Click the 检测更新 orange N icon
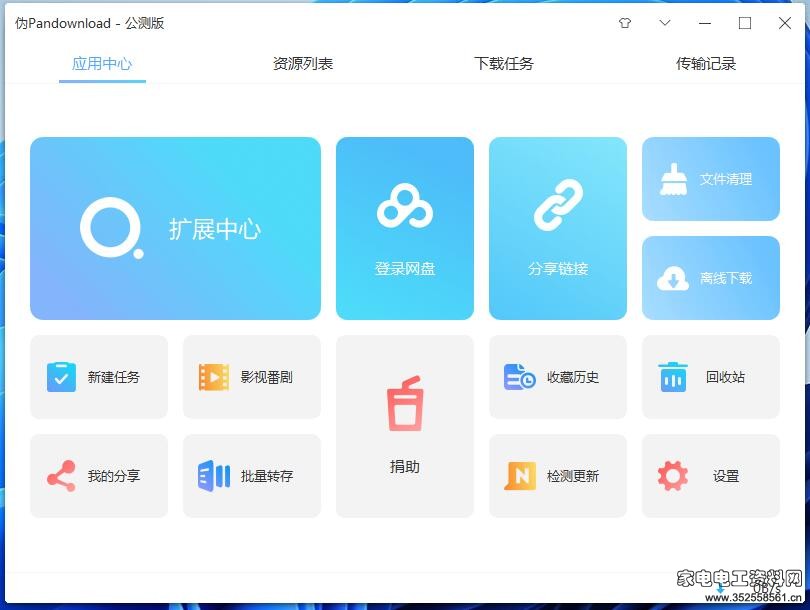 (520, 476)
